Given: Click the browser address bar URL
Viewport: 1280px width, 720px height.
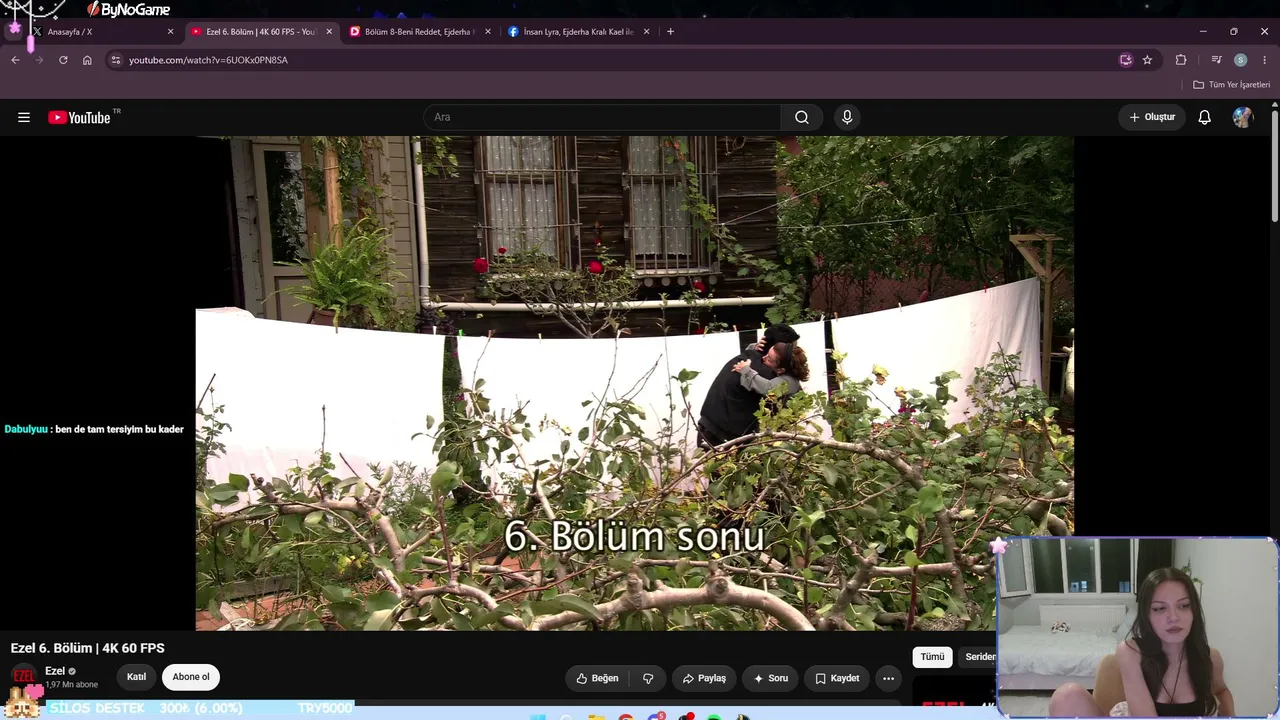Looking at the screenshot, I should [x=208, y=60].
